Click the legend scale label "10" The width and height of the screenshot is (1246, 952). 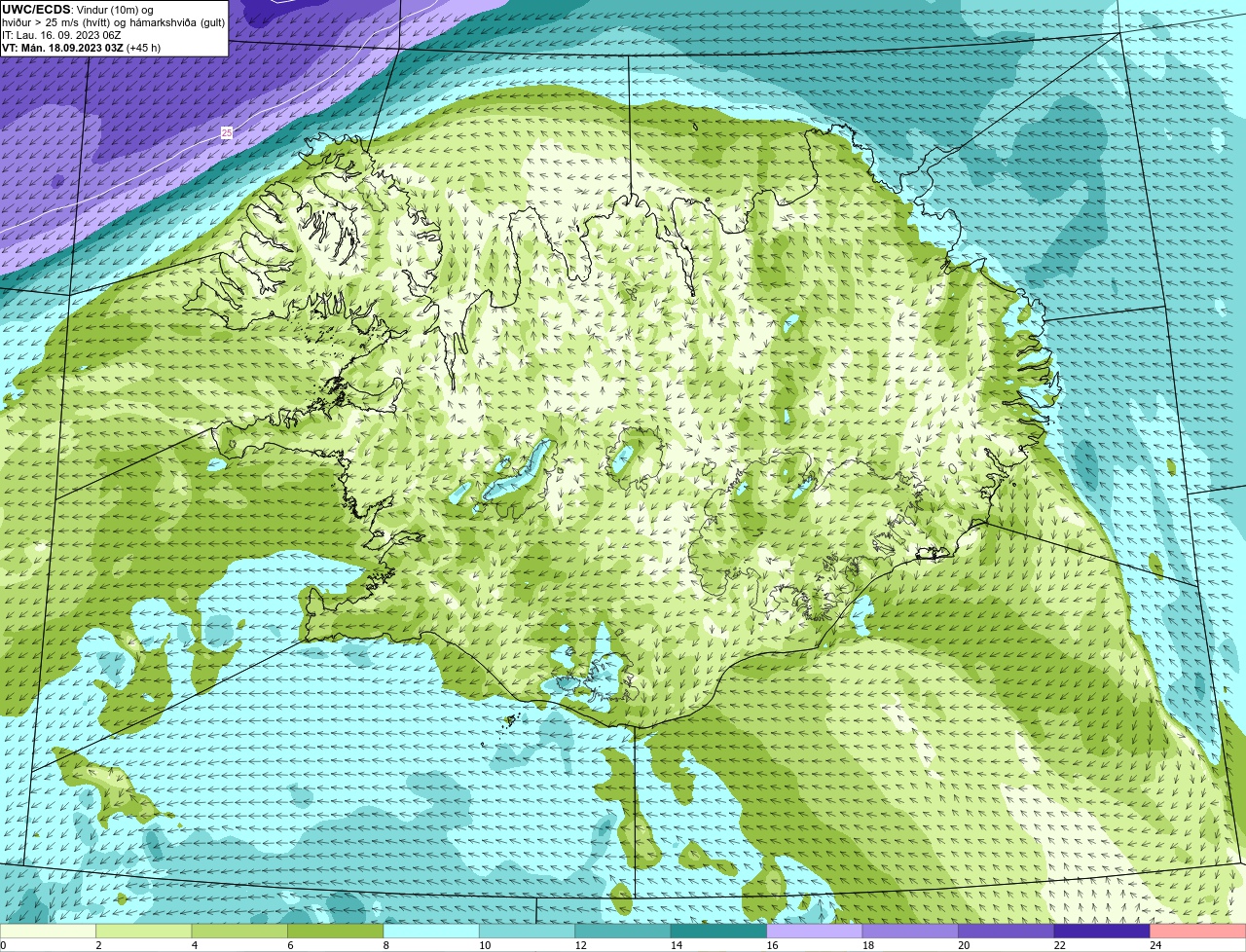click(485, 945)
